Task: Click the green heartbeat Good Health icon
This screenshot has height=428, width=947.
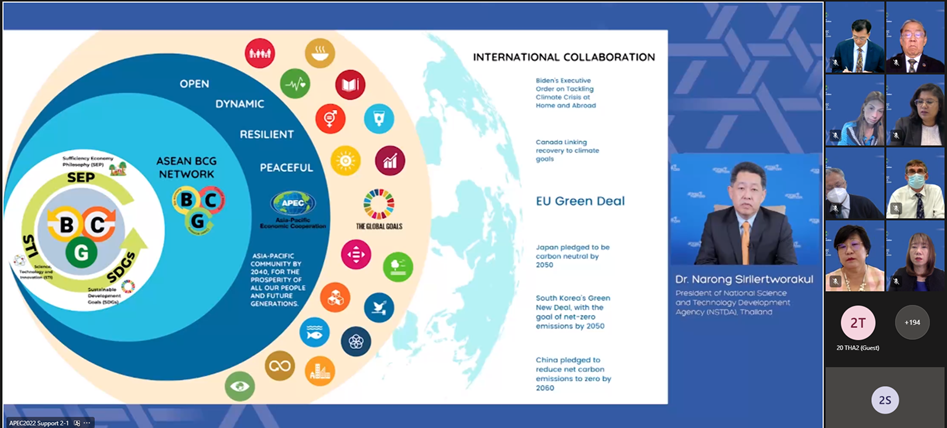Action: pyautogui.click(x=295, y=83)
